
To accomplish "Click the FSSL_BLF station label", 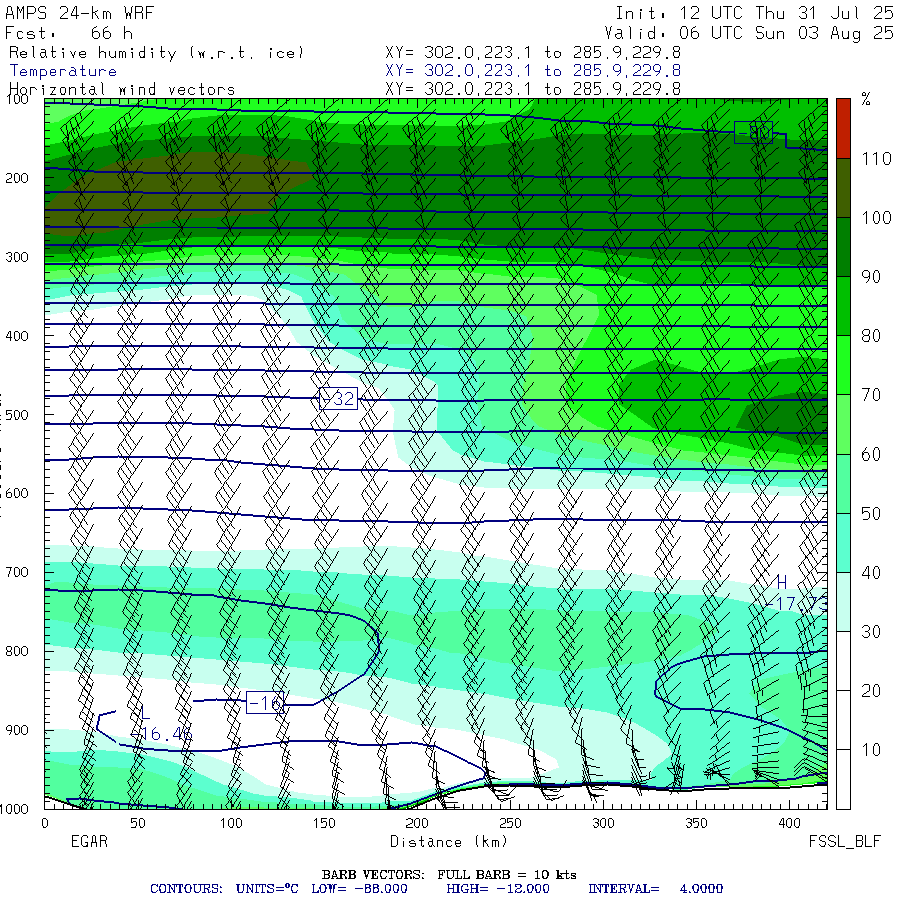I will point(844,841).
